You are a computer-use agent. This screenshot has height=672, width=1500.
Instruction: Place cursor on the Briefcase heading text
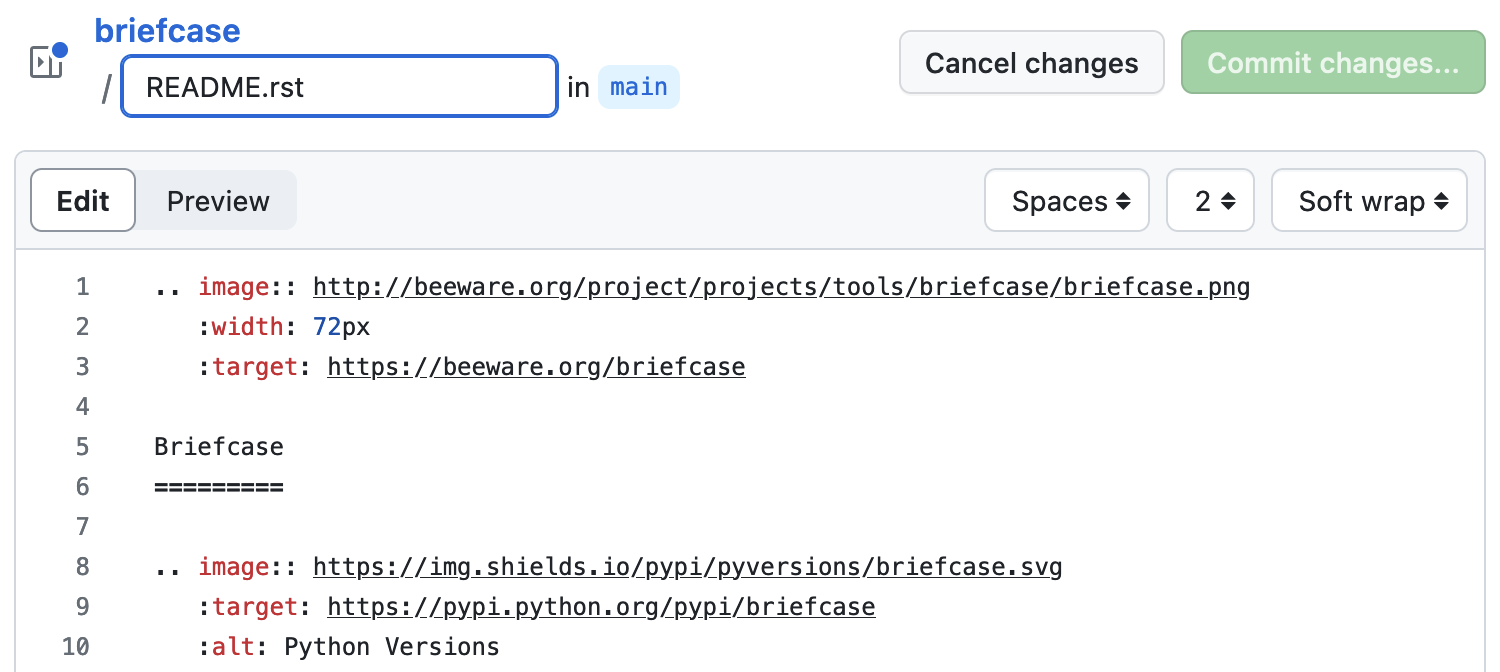click(x=218, y=446)
